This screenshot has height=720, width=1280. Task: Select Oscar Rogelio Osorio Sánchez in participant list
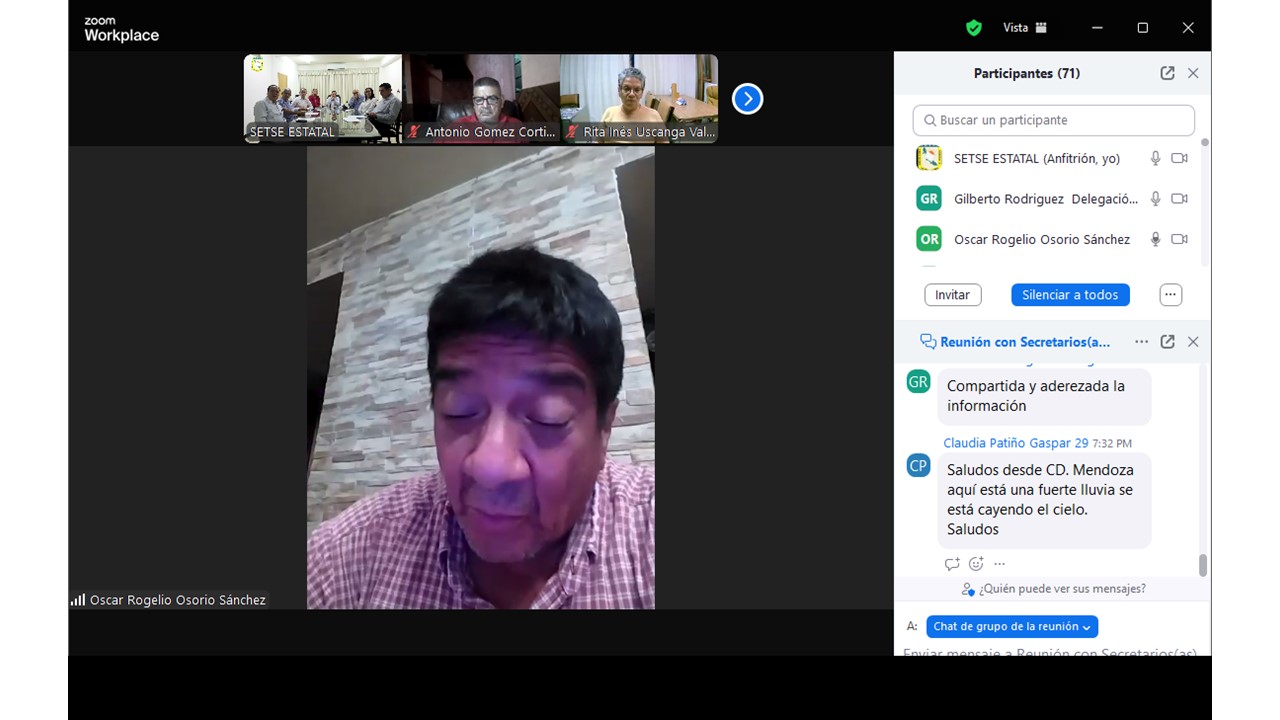click(x=1041, y=239)
